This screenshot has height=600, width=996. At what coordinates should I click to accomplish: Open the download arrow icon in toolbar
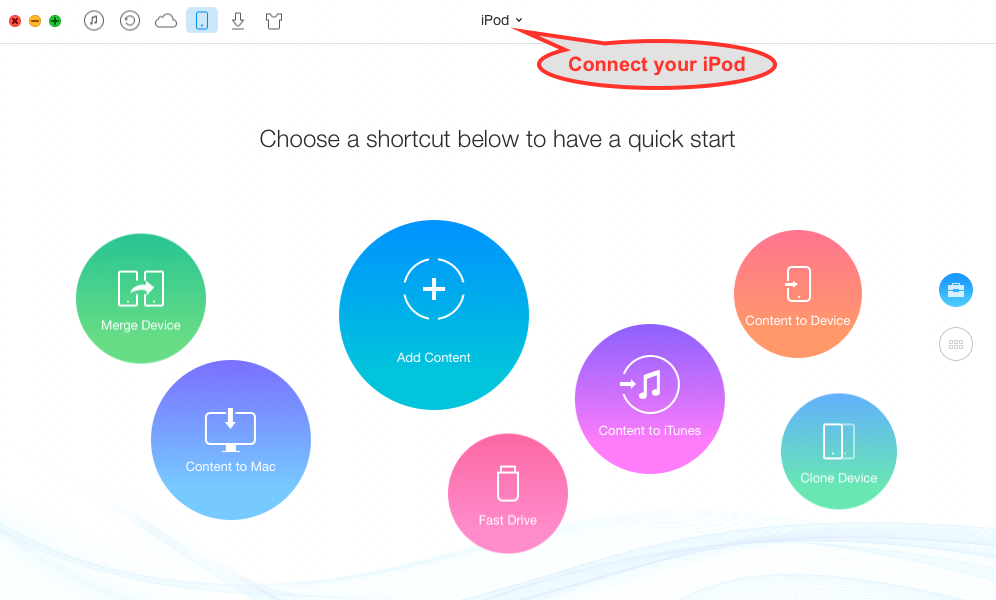click(x=238, y=21)
